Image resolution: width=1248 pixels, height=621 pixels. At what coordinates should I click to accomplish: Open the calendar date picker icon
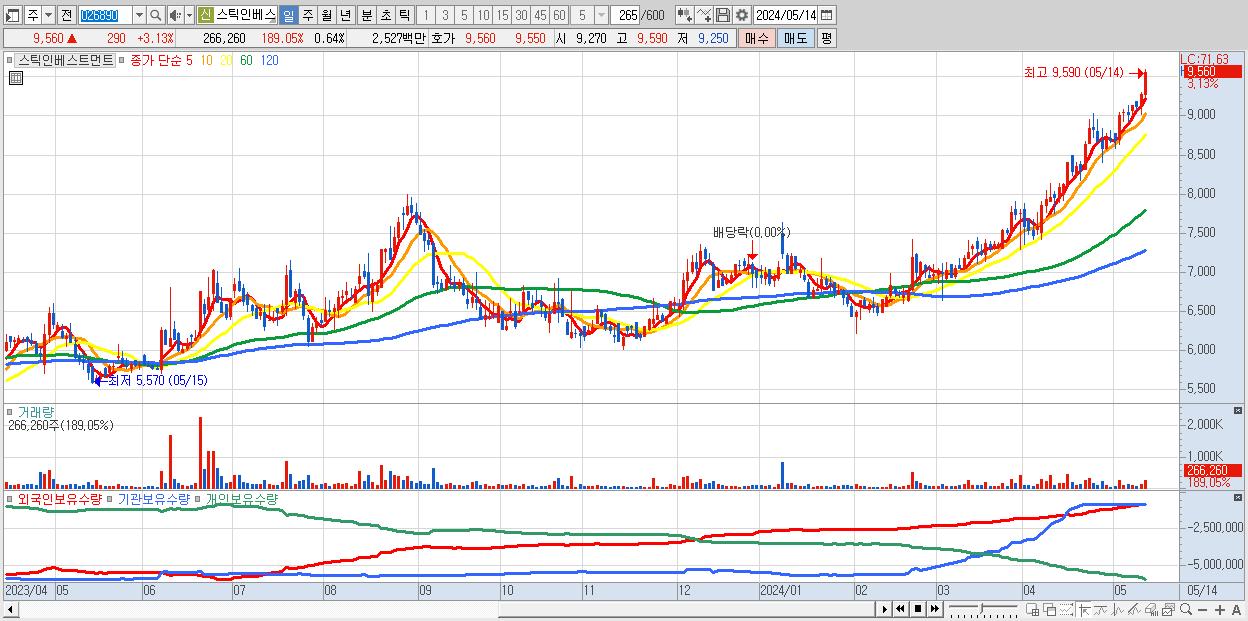(826, 15)
